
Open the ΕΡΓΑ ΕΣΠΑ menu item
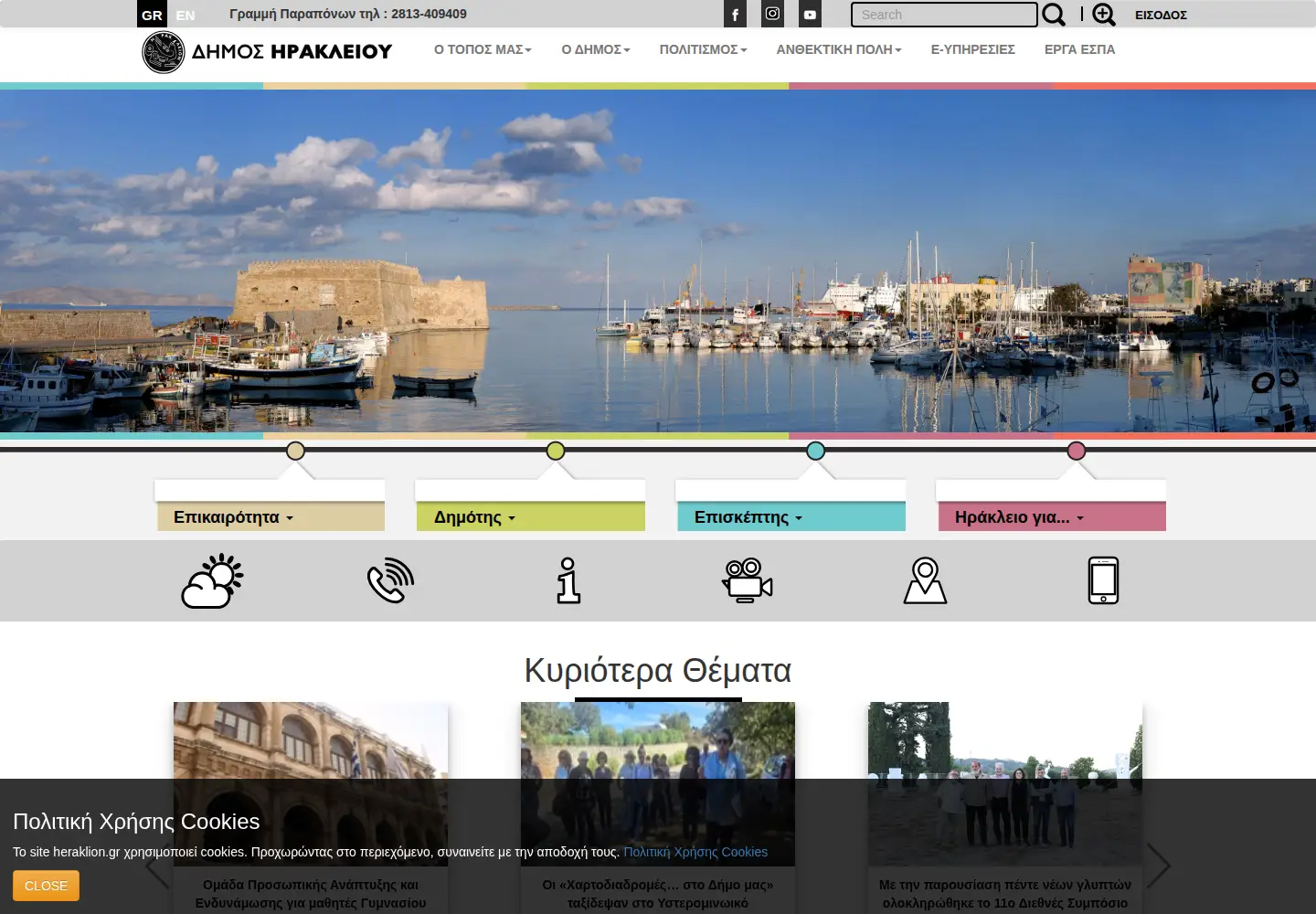(x=1079, y=49)
